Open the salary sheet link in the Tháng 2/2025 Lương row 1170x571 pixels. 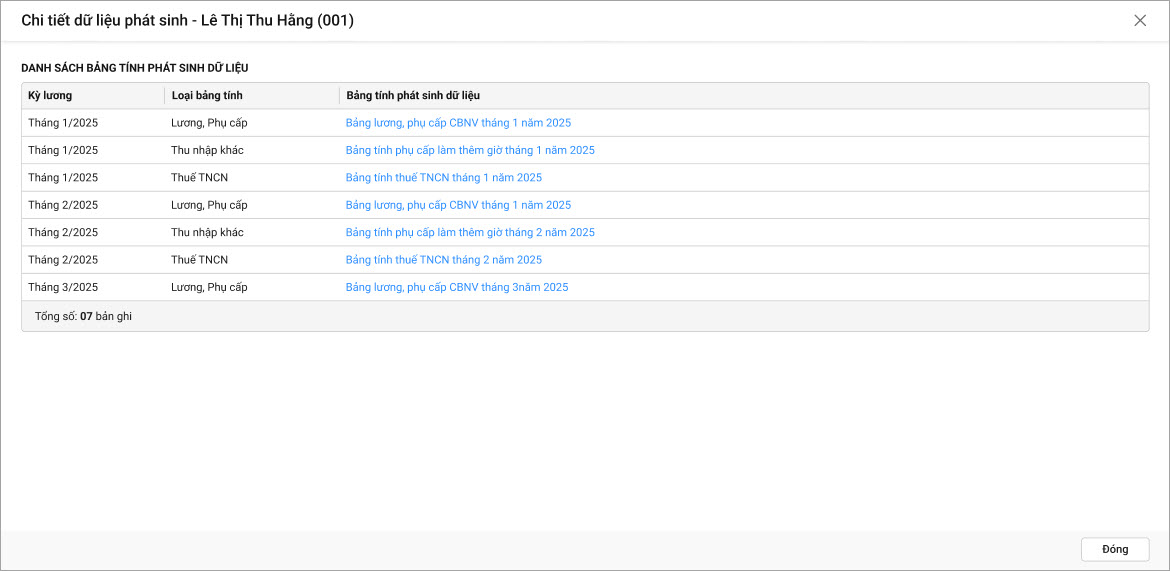click(x=458, y=205)
